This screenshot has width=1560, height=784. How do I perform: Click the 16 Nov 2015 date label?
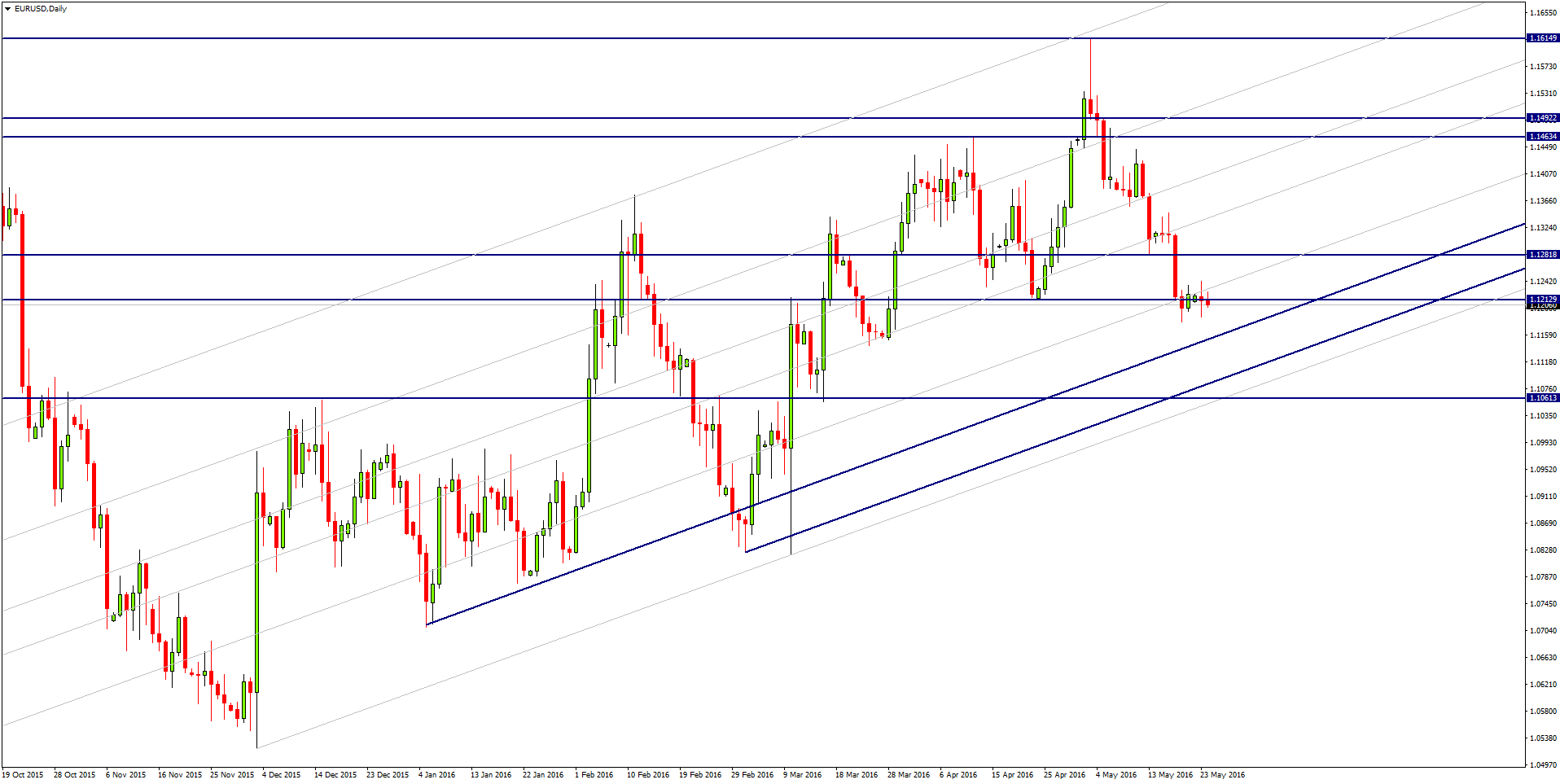pyautogui.click(x=179, y=775)
